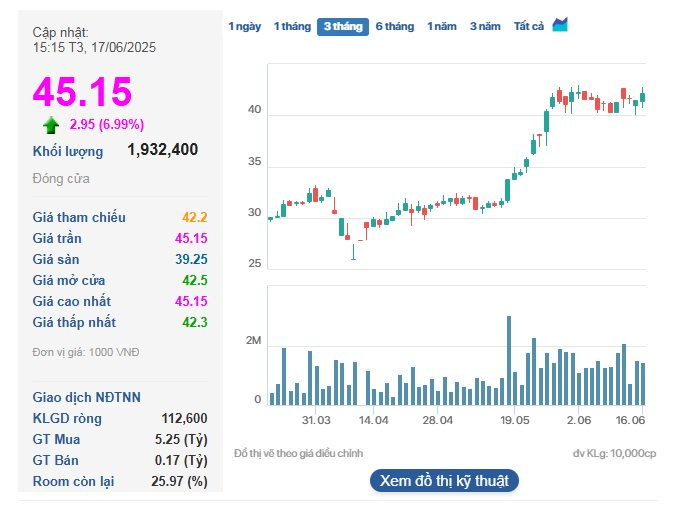The image size is (686, 508).
Task: Click the 25 price axis label
Action: click(x=254, y=263)
